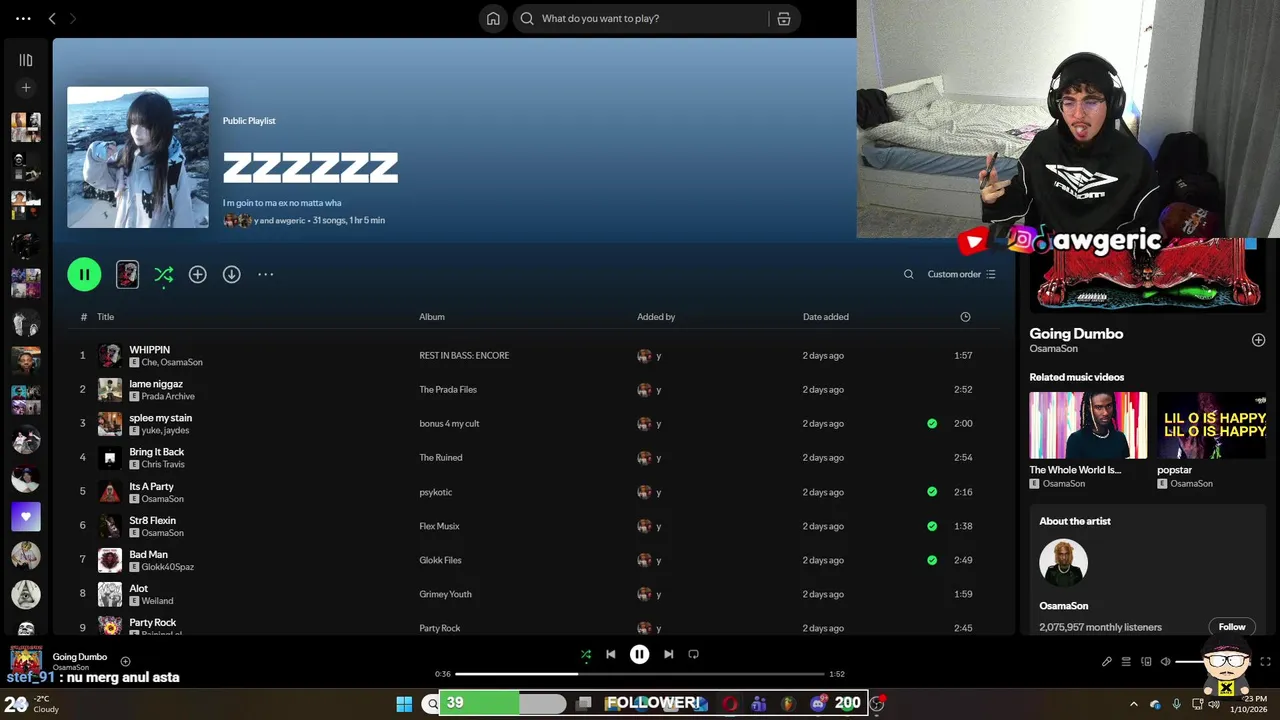
Task: Add zzzzzz playlist to Your Library
Action: point(198,274)
